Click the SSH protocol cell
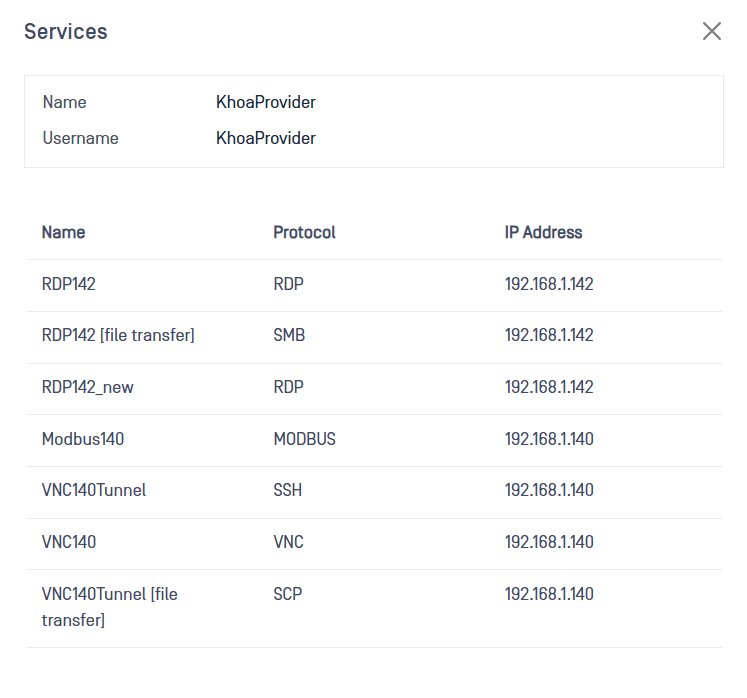This screenshot has width=747, height=698. click(x=287, y=490)
